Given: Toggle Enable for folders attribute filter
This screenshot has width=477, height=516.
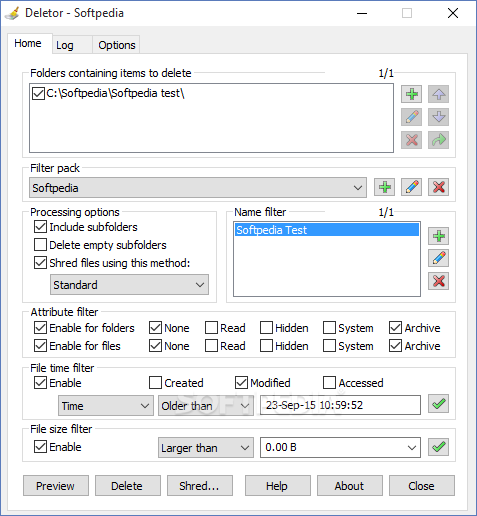Looking at the screenshot, I should point(40,328).
